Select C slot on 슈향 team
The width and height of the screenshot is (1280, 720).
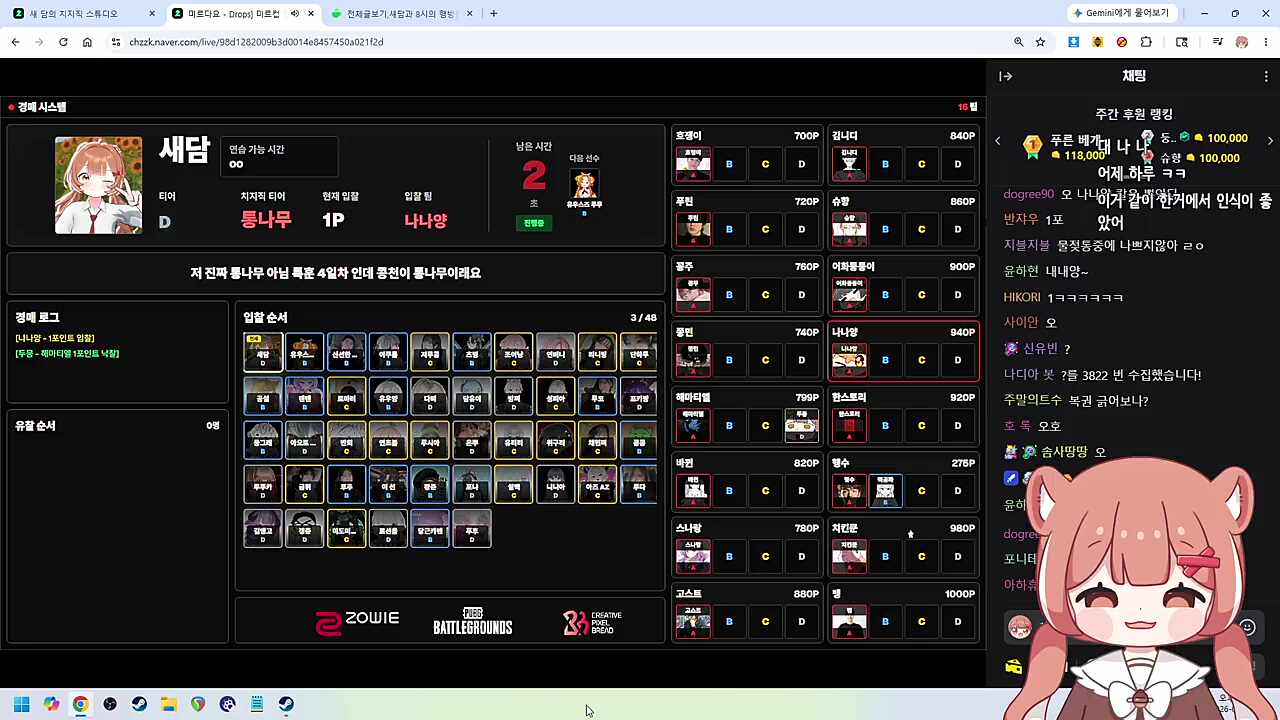[x=921, y=229]
